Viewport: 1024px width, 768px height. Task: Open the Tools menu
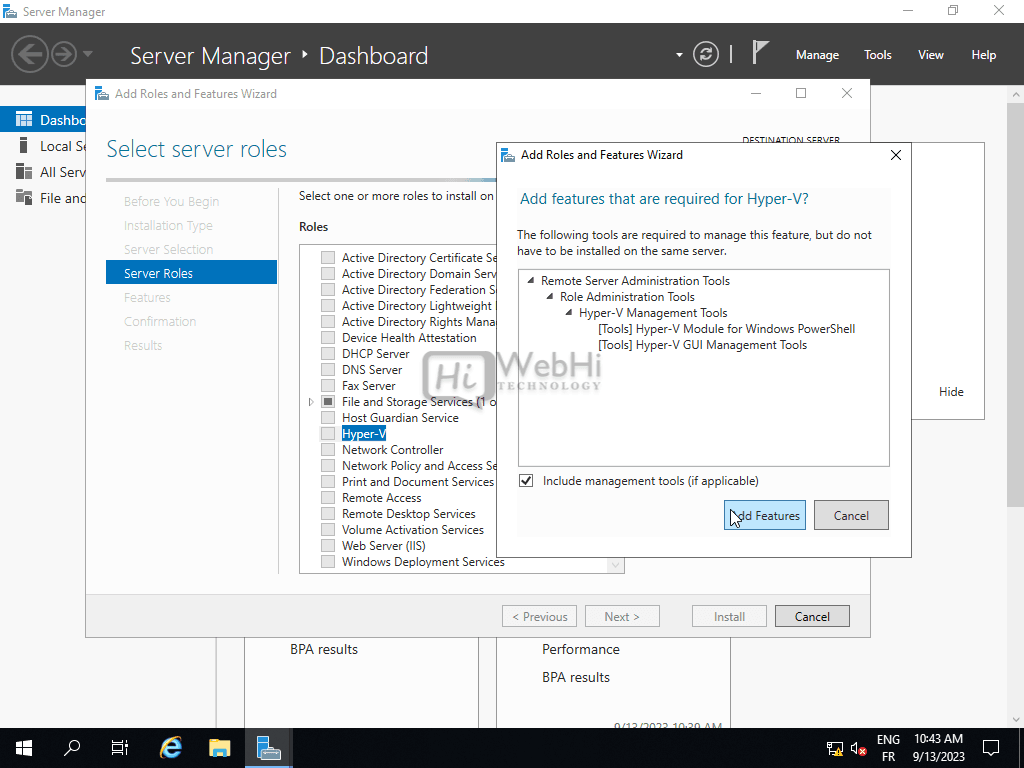click(877, 55)
